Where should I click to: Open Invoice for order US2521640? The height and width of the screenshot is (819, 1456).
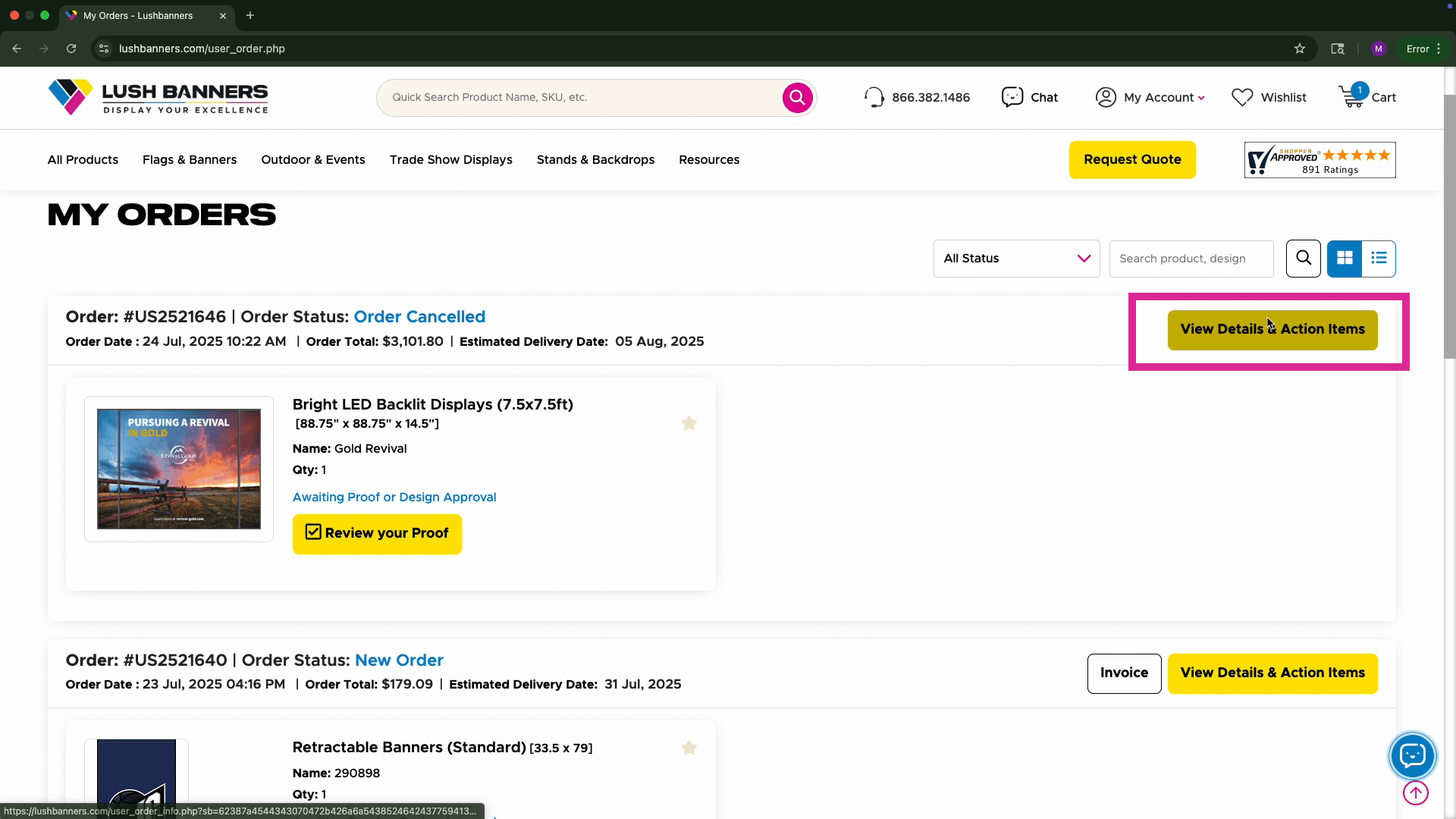(x=1124, y=673)
